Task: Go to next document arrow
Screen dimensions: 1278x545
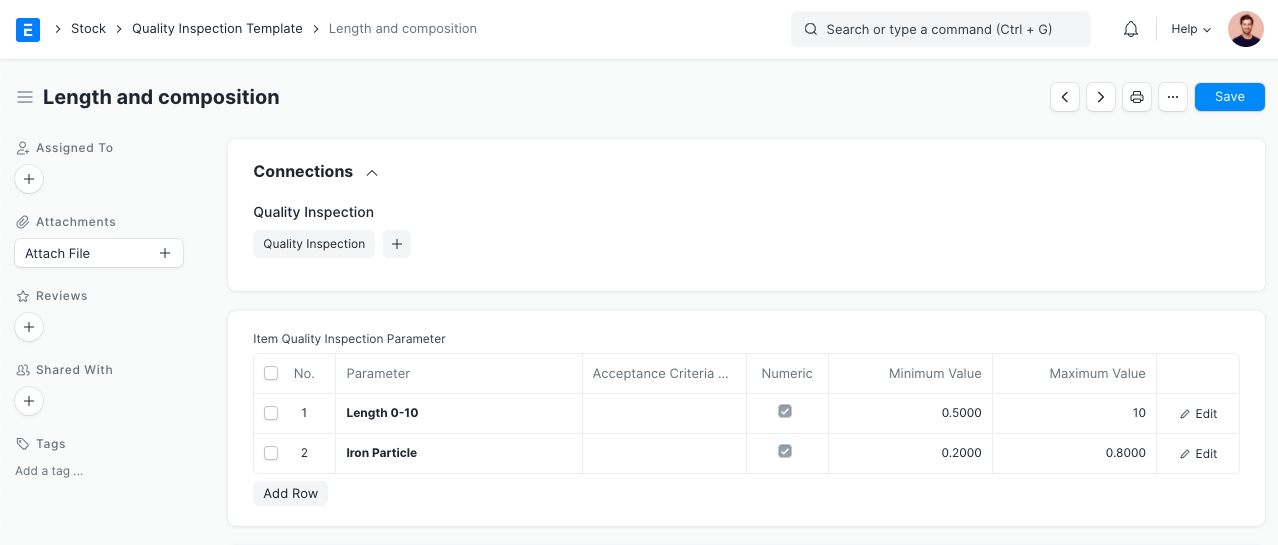Action: point(1101,97)
